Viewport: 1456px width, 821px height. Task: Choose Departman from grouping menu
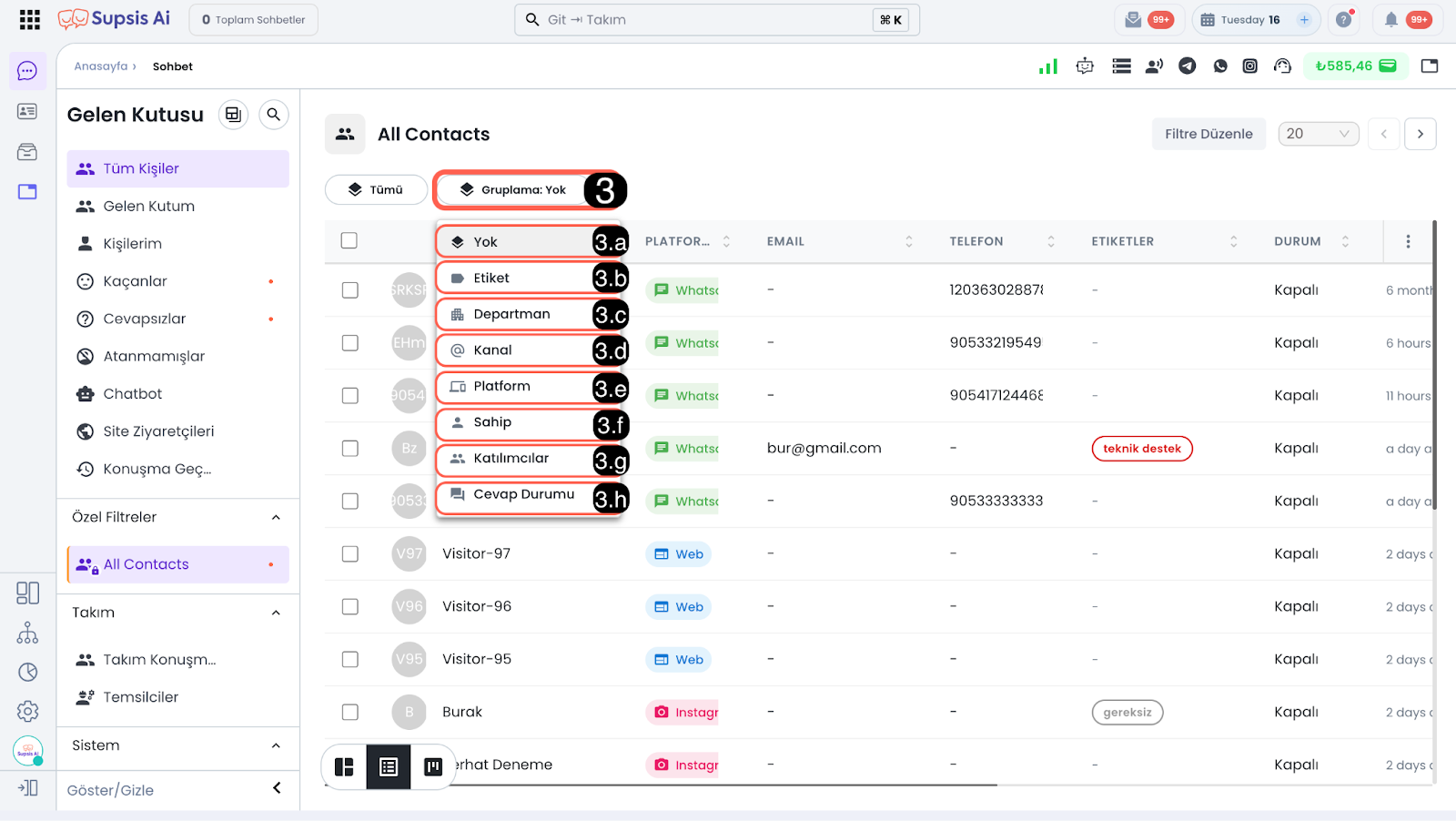[511, 314]
